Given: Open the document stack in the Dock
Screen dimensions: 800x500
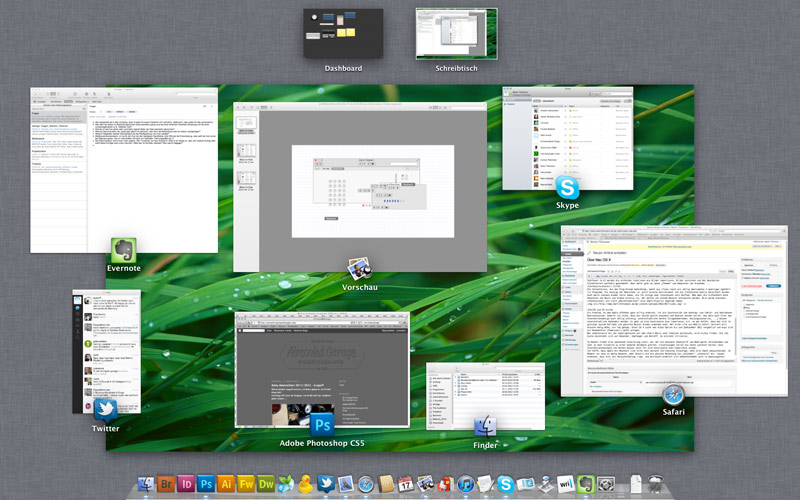Looking at the screenshot, I should click(x=636, y=484).
